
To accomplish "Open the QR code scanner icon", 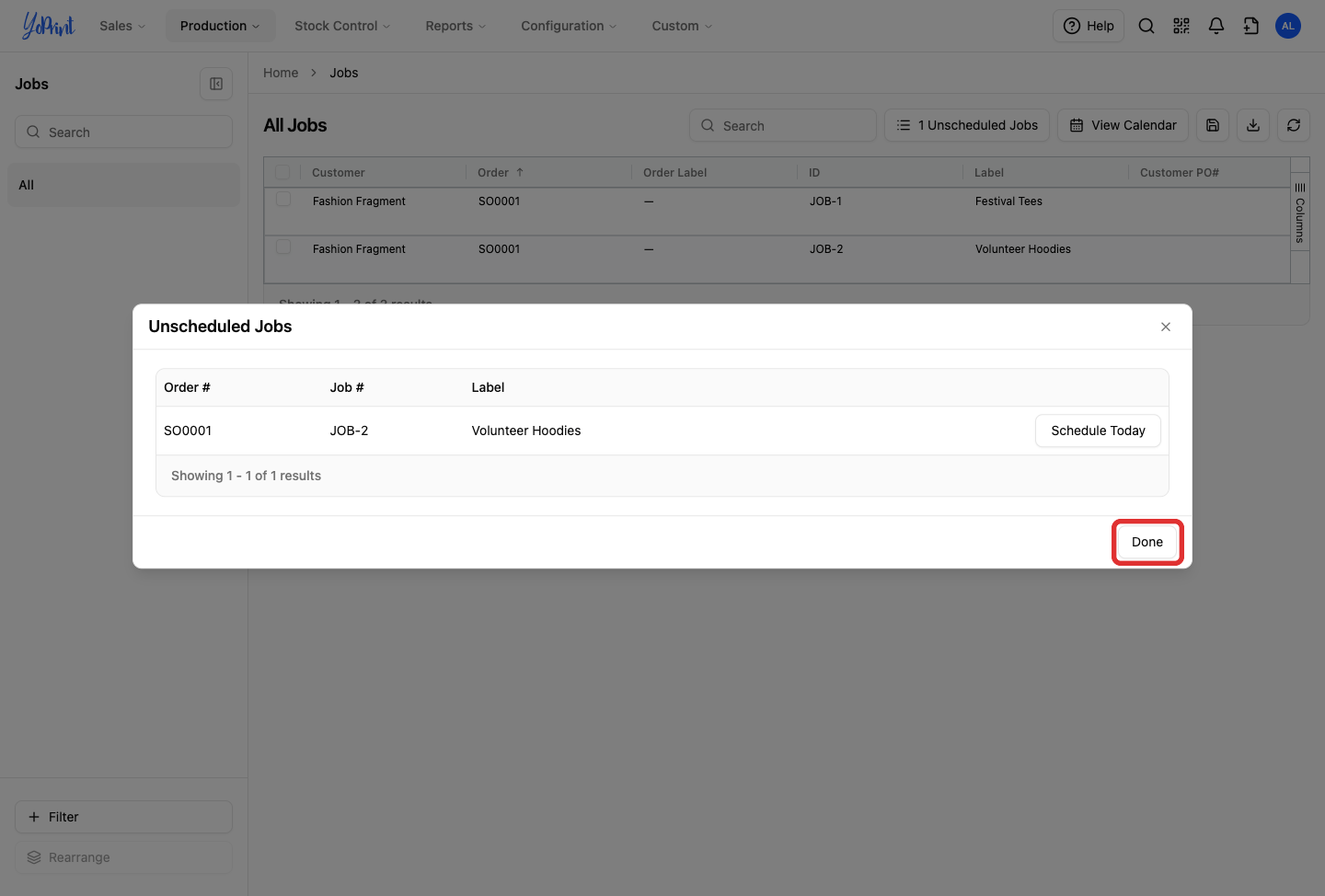I will point(1181,26).
